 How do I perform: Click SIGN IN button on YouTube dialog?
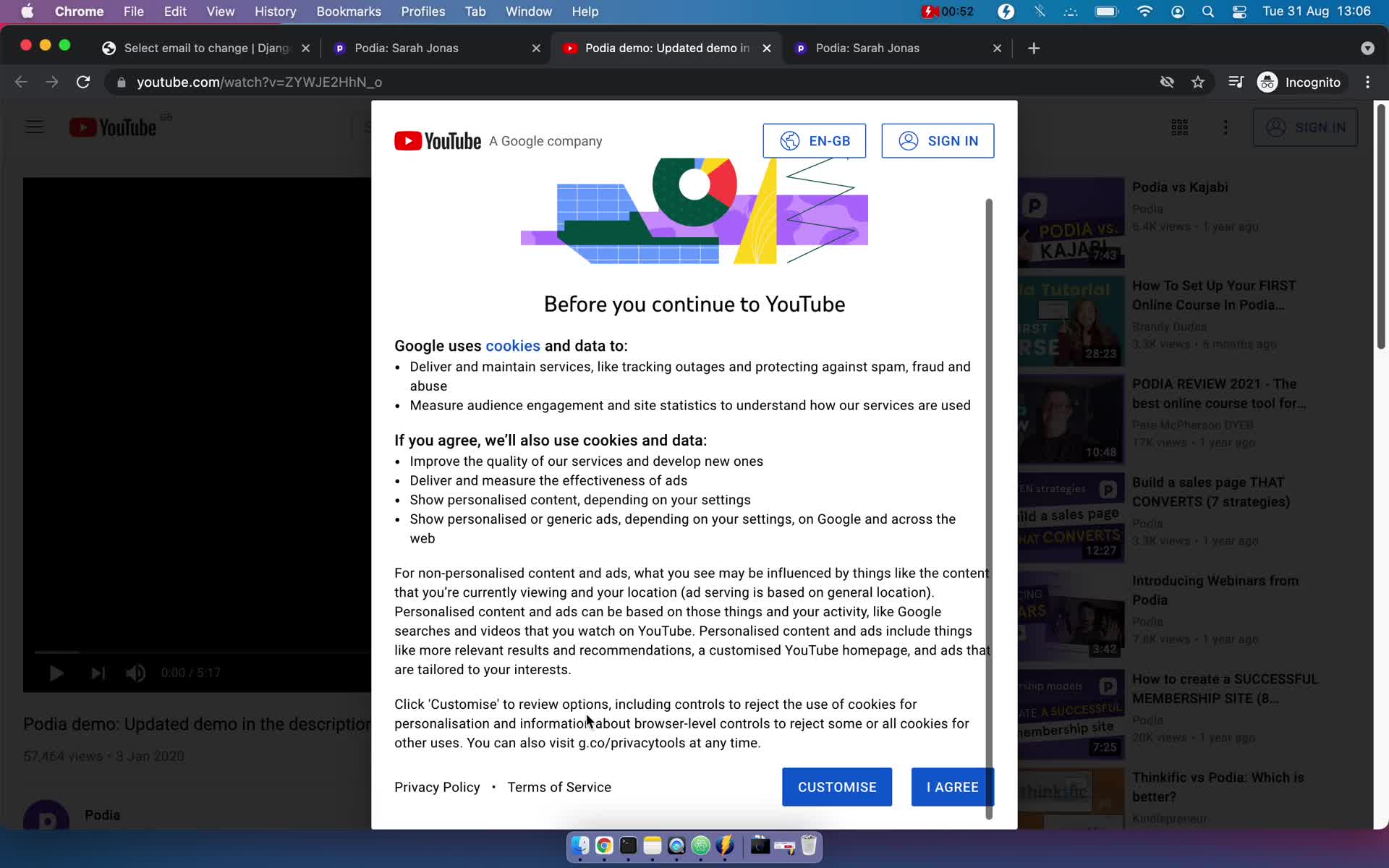point(937,140)
